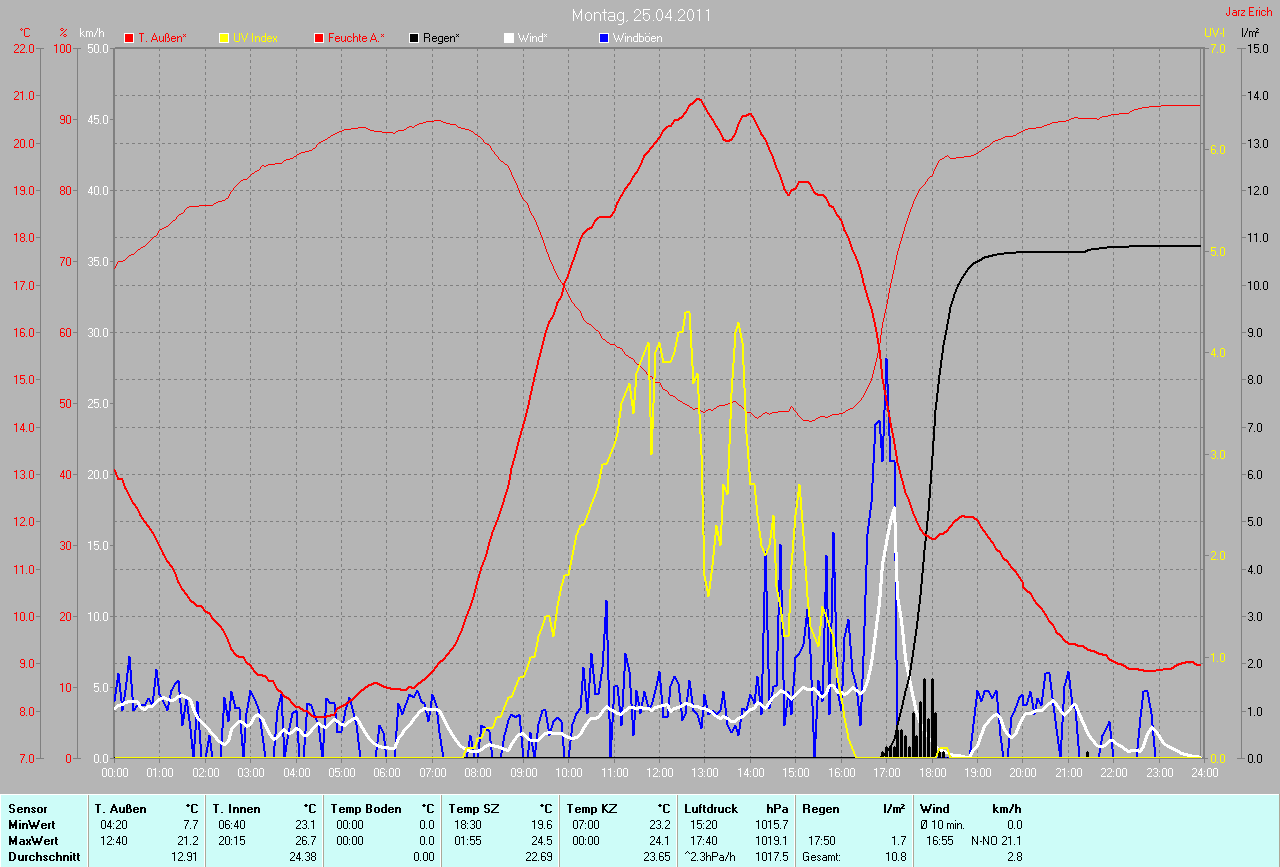Click the chart title 'Montag, 25.04.2011'
The width and height of the screenshot is (1280, 867).
click(641, 15)
